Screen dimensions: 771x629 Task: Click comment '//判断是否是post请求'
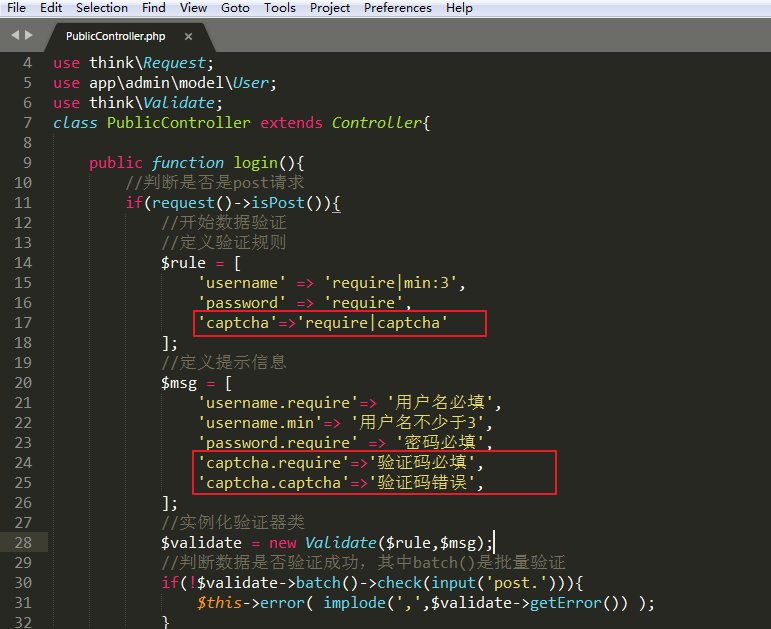pyautogui.click(x=215, y=183)
